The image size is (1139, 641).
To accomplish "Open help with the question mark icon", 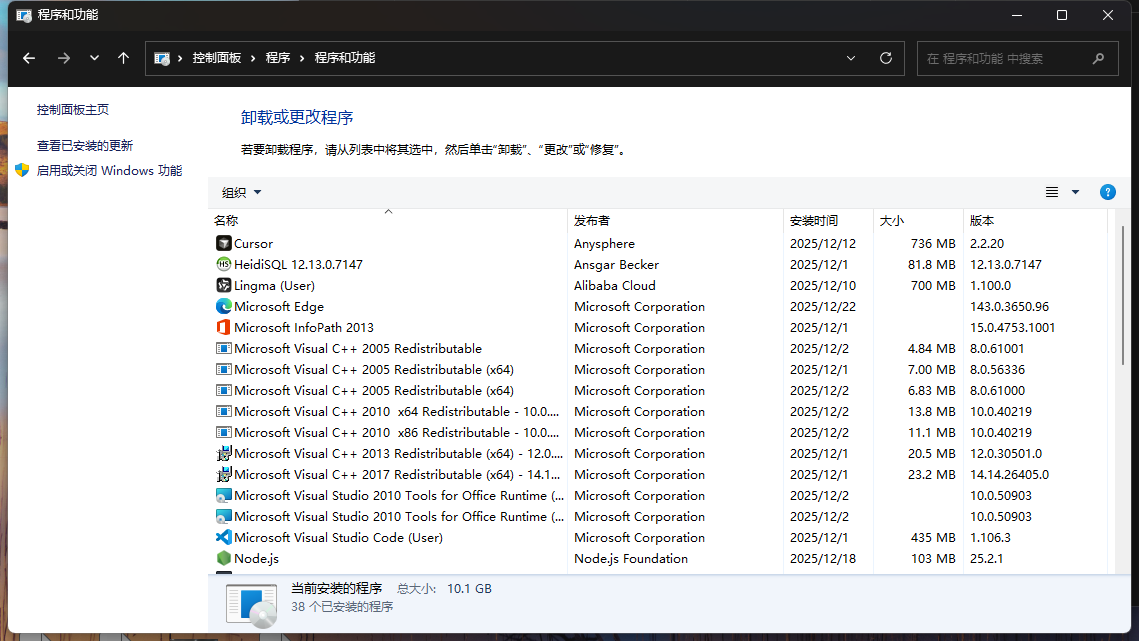I will [x=1107, y=192].
